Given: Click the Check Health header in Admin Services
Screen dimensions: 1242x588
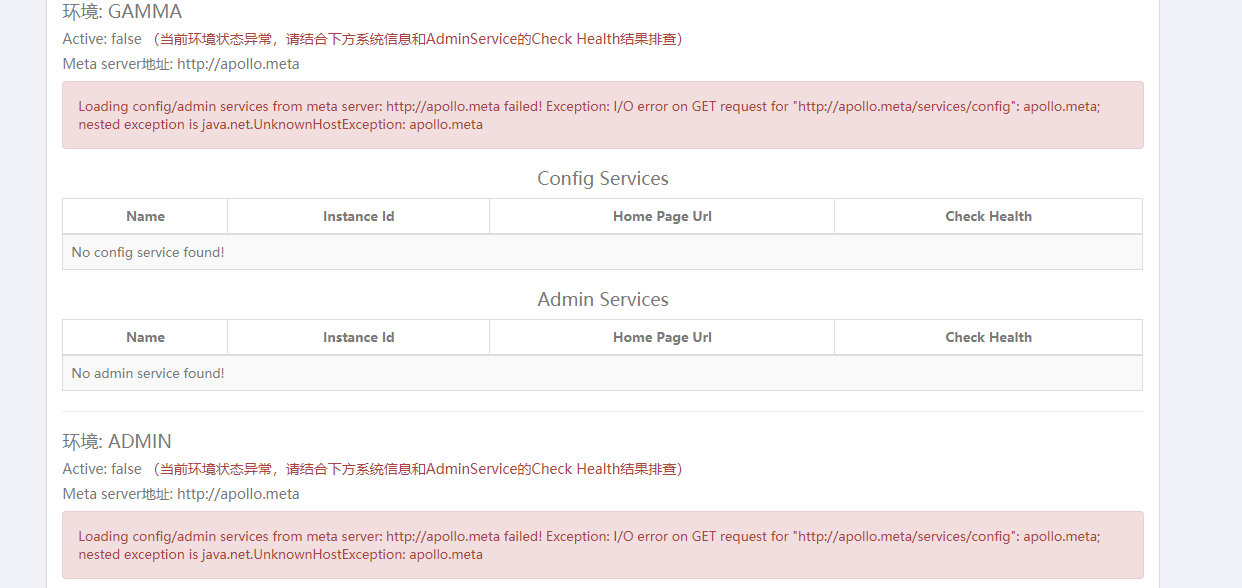Looking at the screenshot, I should click(x=988, y=337).
